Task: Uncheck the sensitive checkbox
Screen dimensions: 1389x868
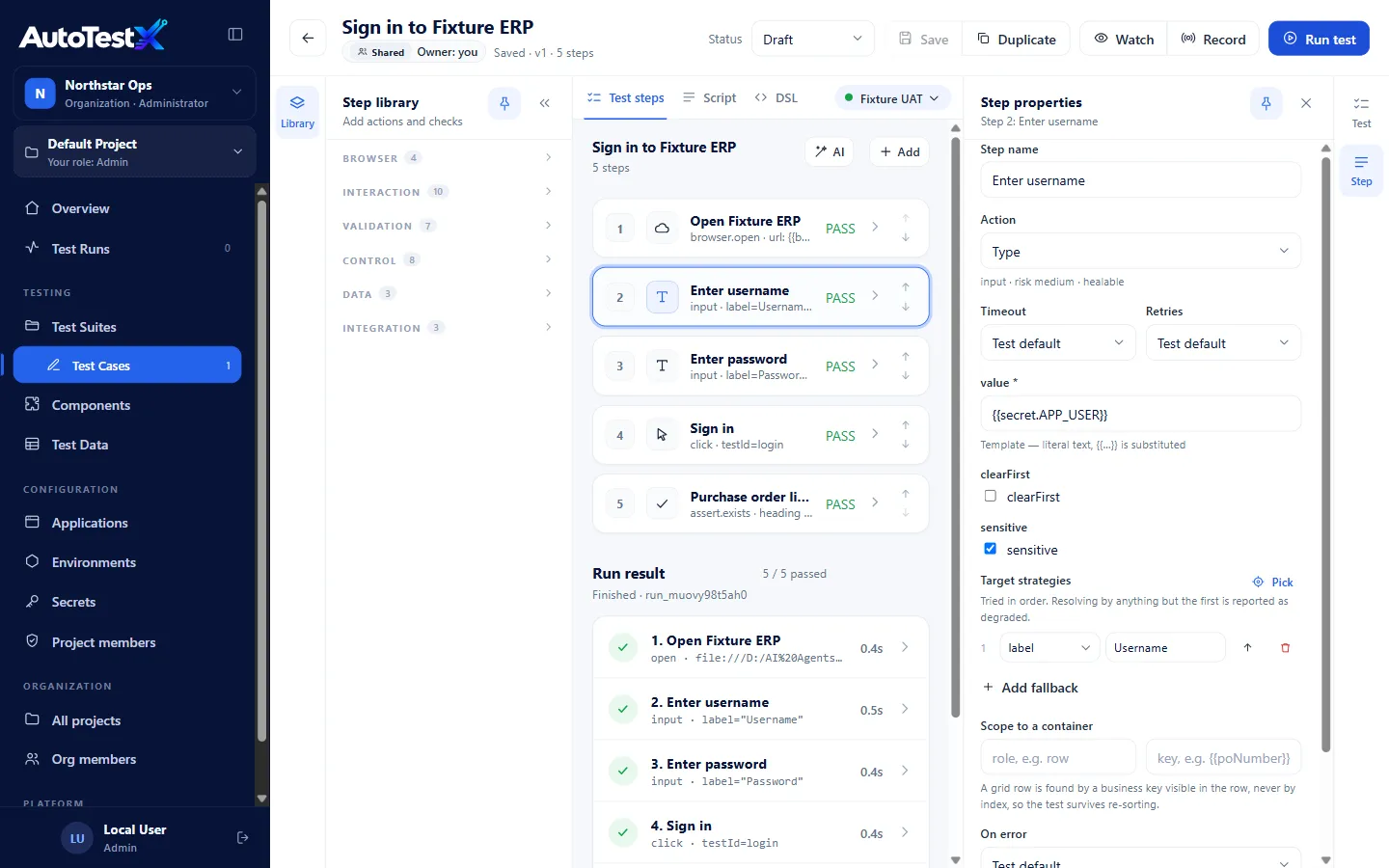Action: pos(991,549)
